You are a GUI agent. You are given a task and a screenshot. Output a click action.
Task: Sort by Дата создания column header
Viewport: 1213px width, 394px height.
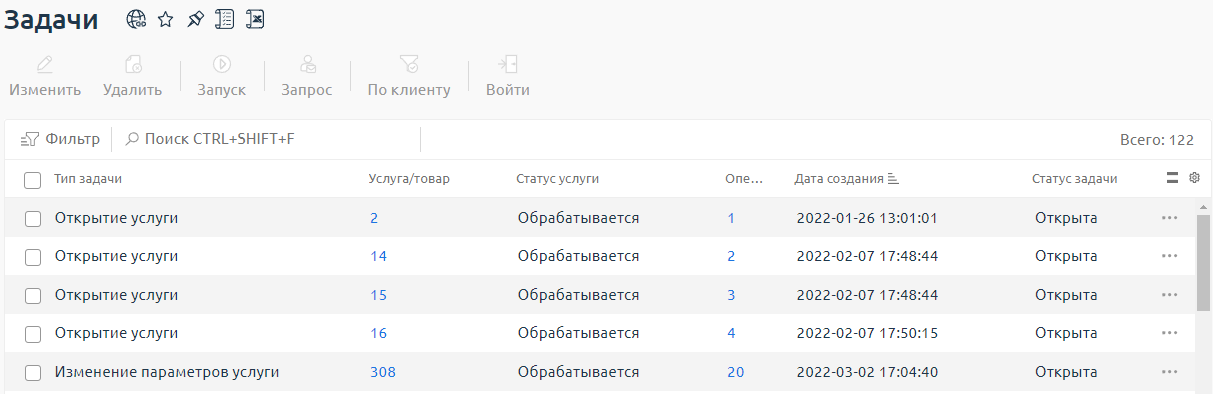pyautogui.click(x=839, y=179)
